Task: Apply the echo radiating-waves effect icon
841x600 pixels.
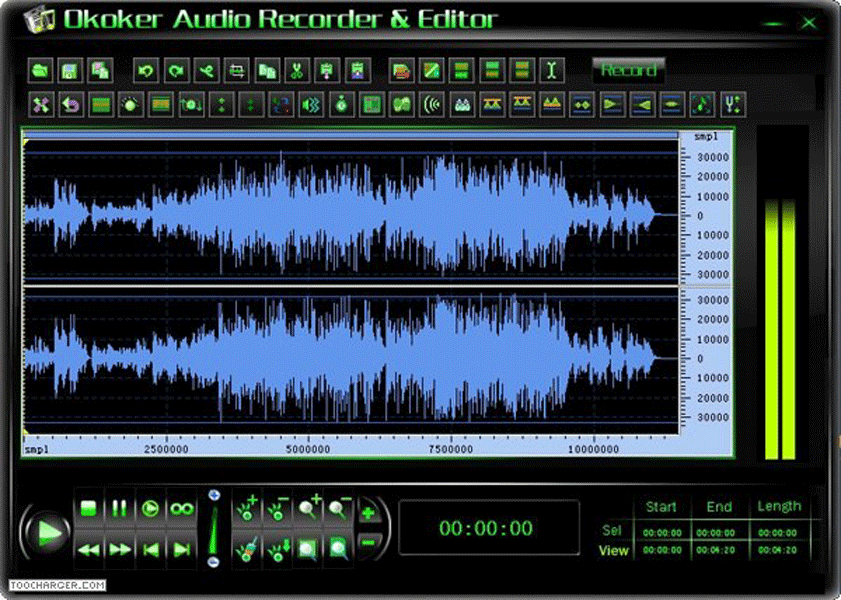Action: coord(432,105)
